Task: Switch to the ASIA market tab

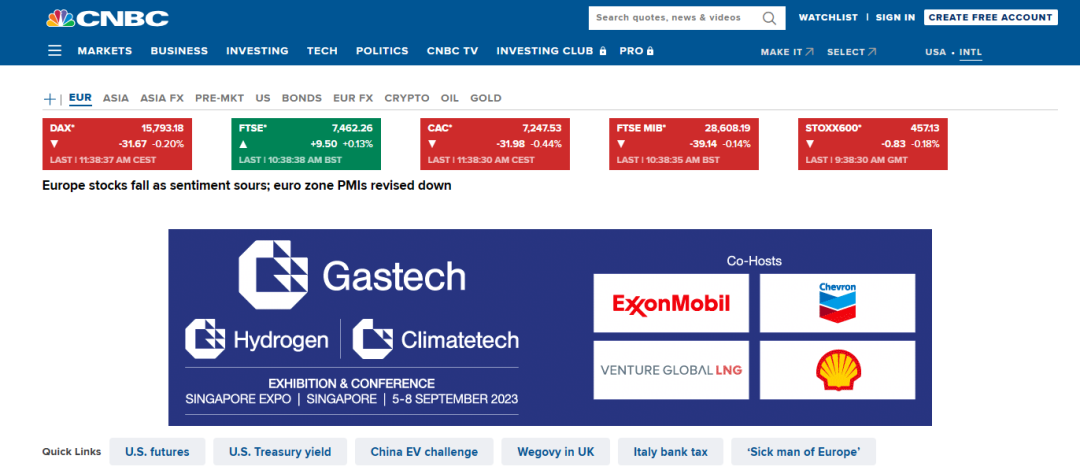Action: pyautogui.click(x=116, y=98)
